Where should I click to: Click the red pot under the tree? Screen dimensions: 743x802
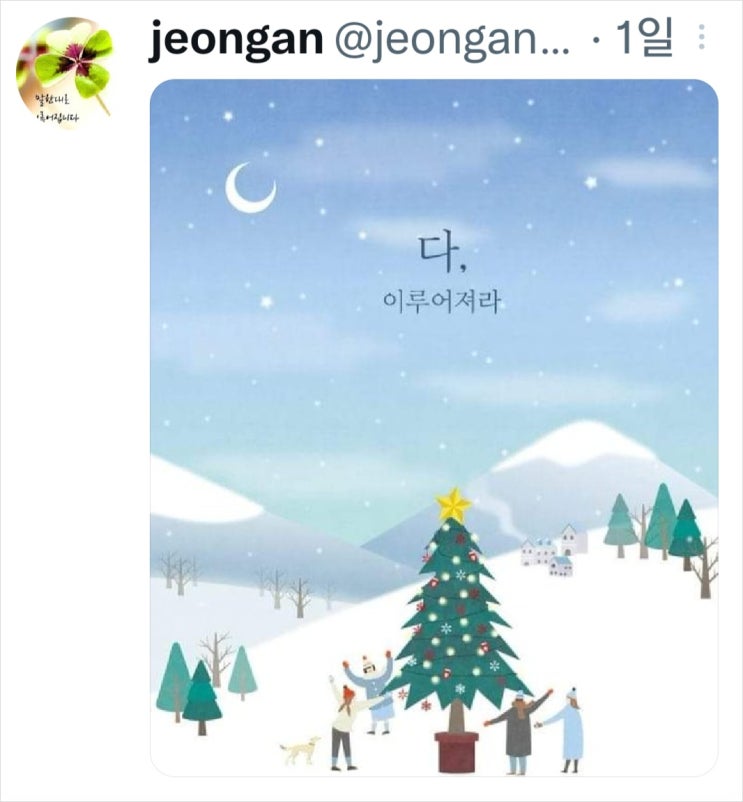pos(457,752)
